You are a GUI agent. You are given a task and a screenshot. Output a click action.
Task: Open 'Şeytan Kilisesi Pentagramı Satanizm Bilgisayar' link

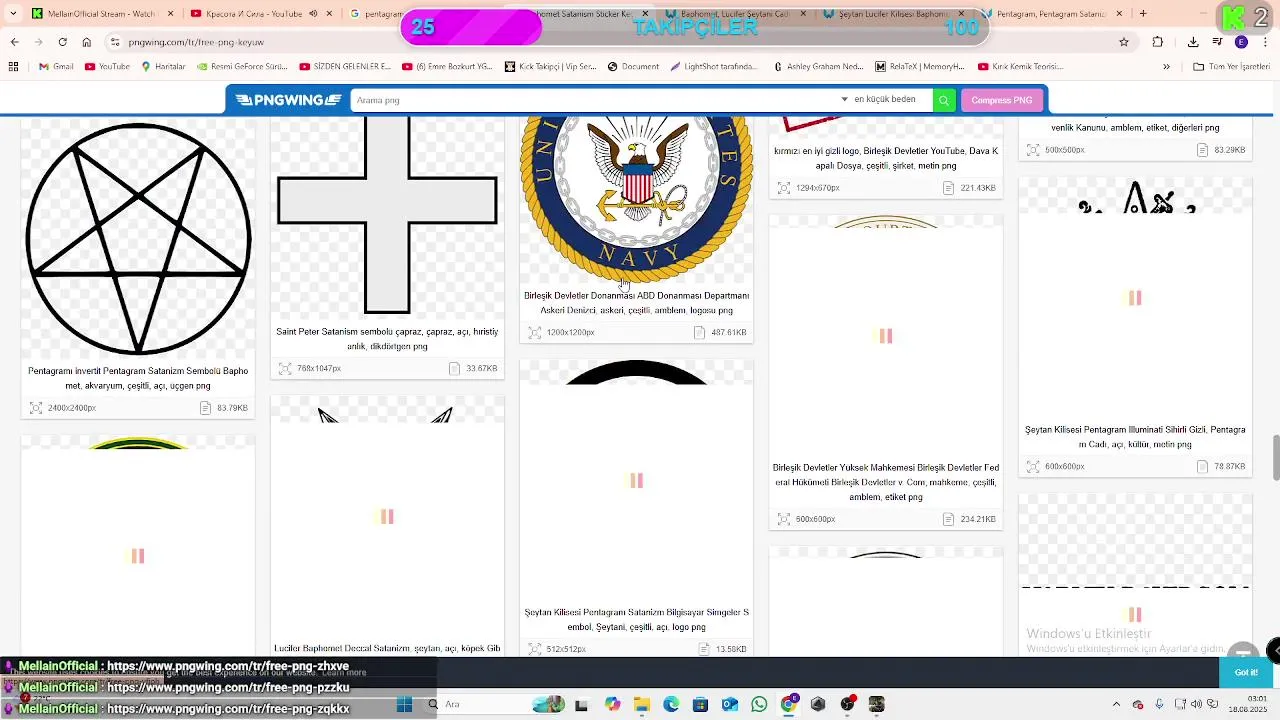pos(636,619)
